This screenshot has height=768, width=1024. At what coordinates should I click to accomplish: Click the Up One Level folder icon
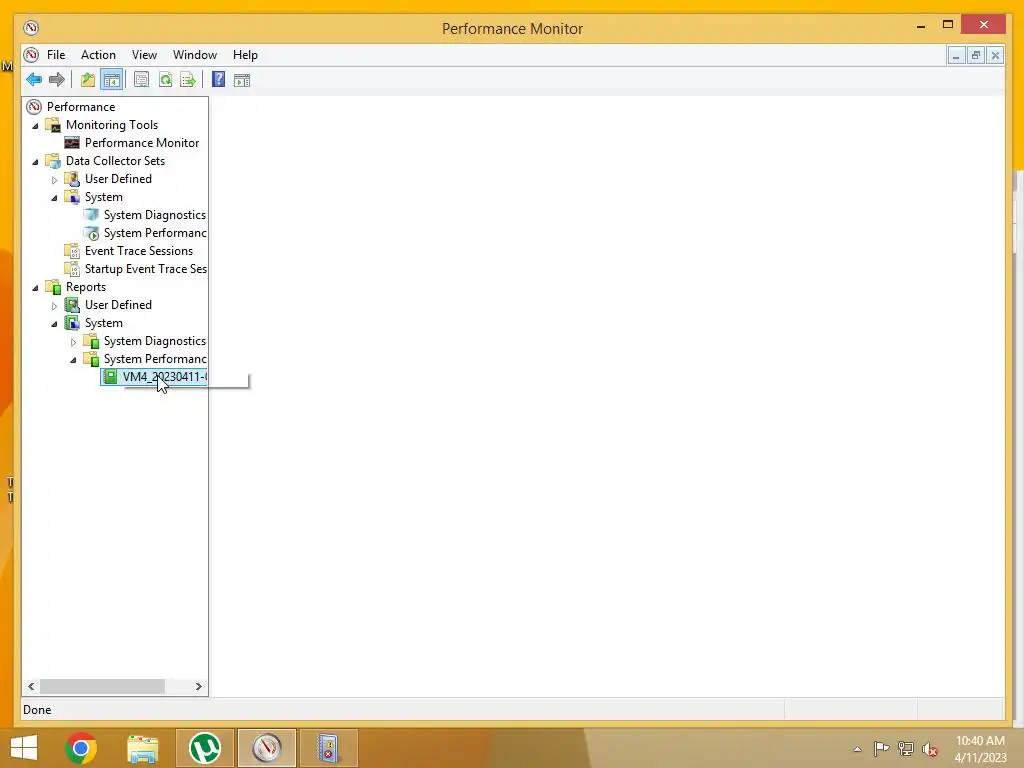pos(88,80)
